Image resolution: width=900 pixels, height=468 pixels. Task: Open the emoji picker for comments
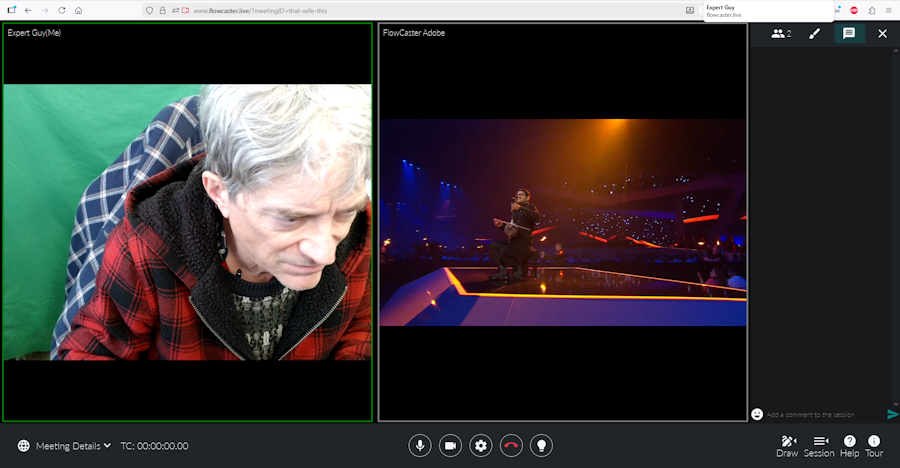tap(757, 414)
